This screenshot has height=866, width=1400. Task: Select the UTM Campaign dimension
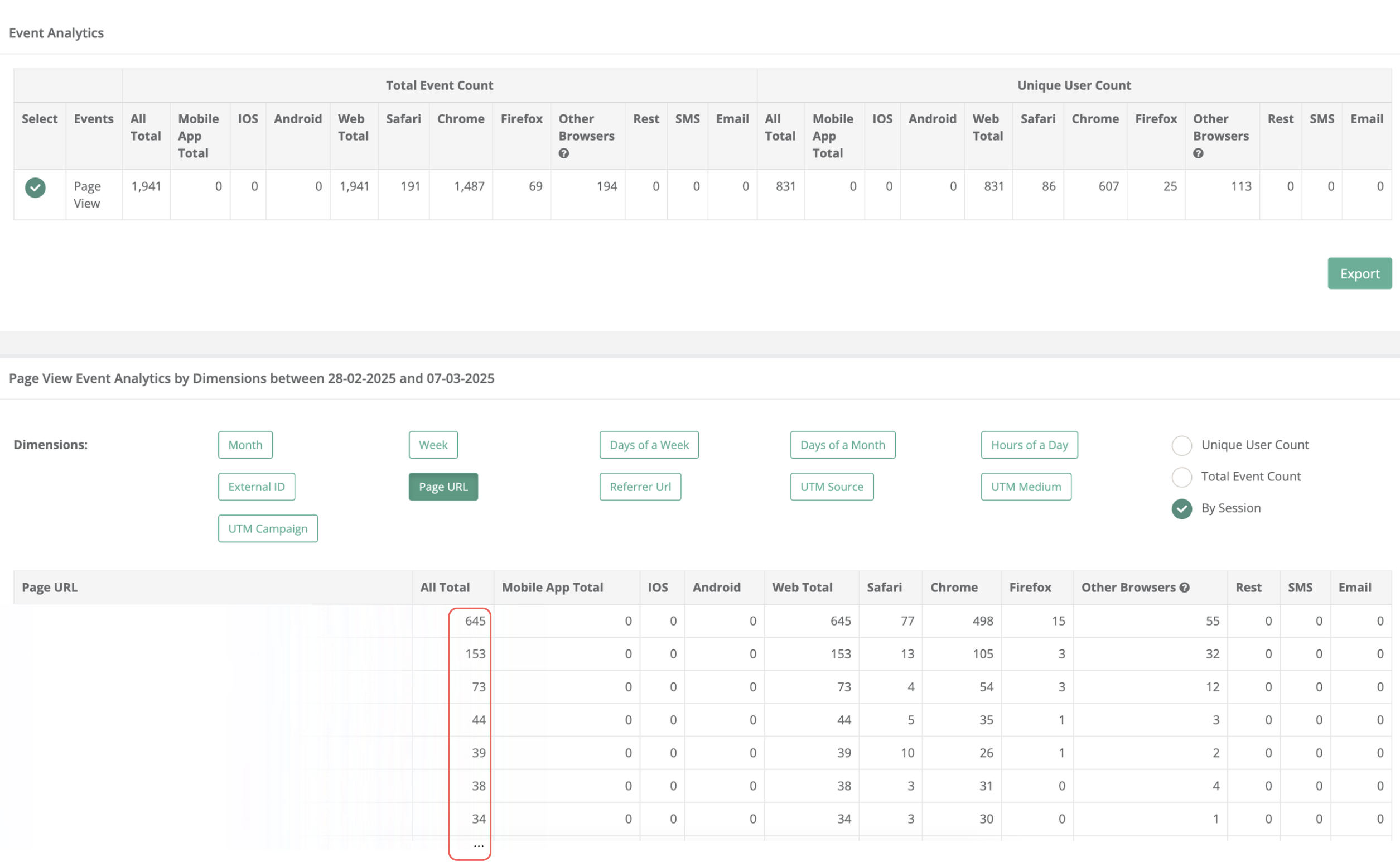pyautogui.click(x=267, y=528)
